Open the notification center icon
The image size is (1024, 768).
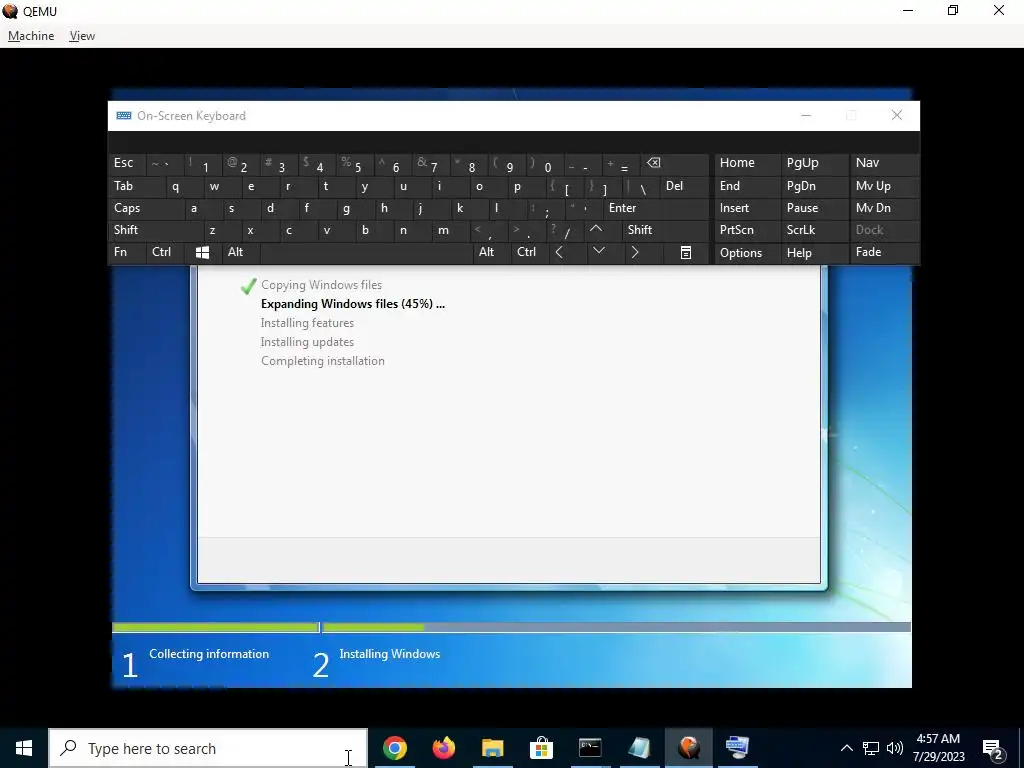click(993, 748)
